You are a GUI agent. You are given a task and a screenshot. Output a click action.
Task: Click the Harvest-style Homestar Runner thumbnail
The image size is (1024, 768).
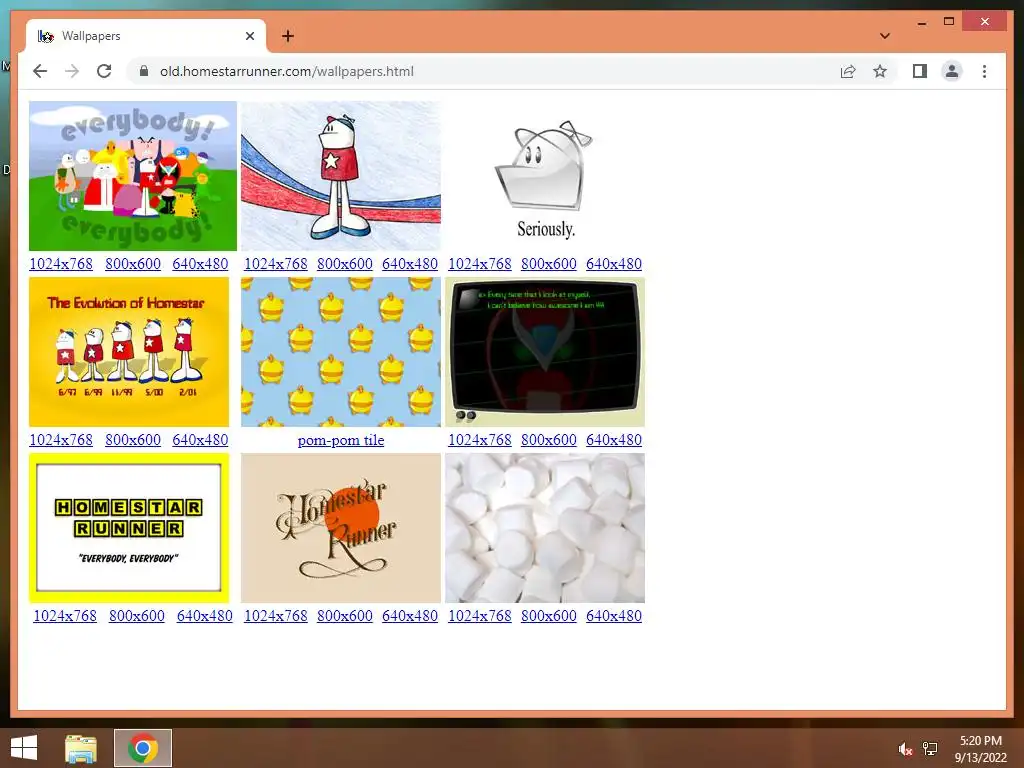click(x=341, y=528)
